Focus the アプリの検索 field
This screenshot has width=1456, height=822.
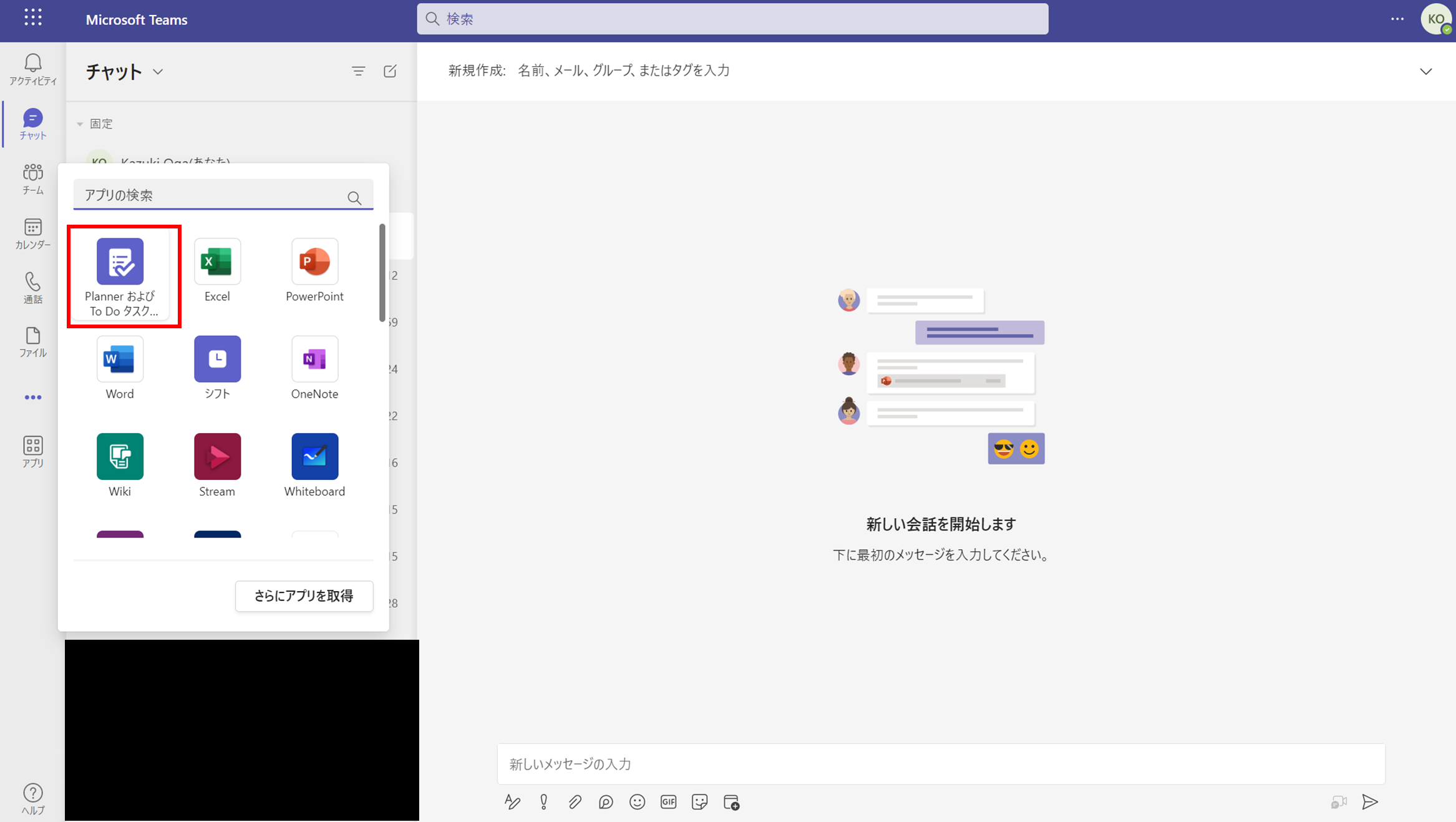(x=223, y=195)
